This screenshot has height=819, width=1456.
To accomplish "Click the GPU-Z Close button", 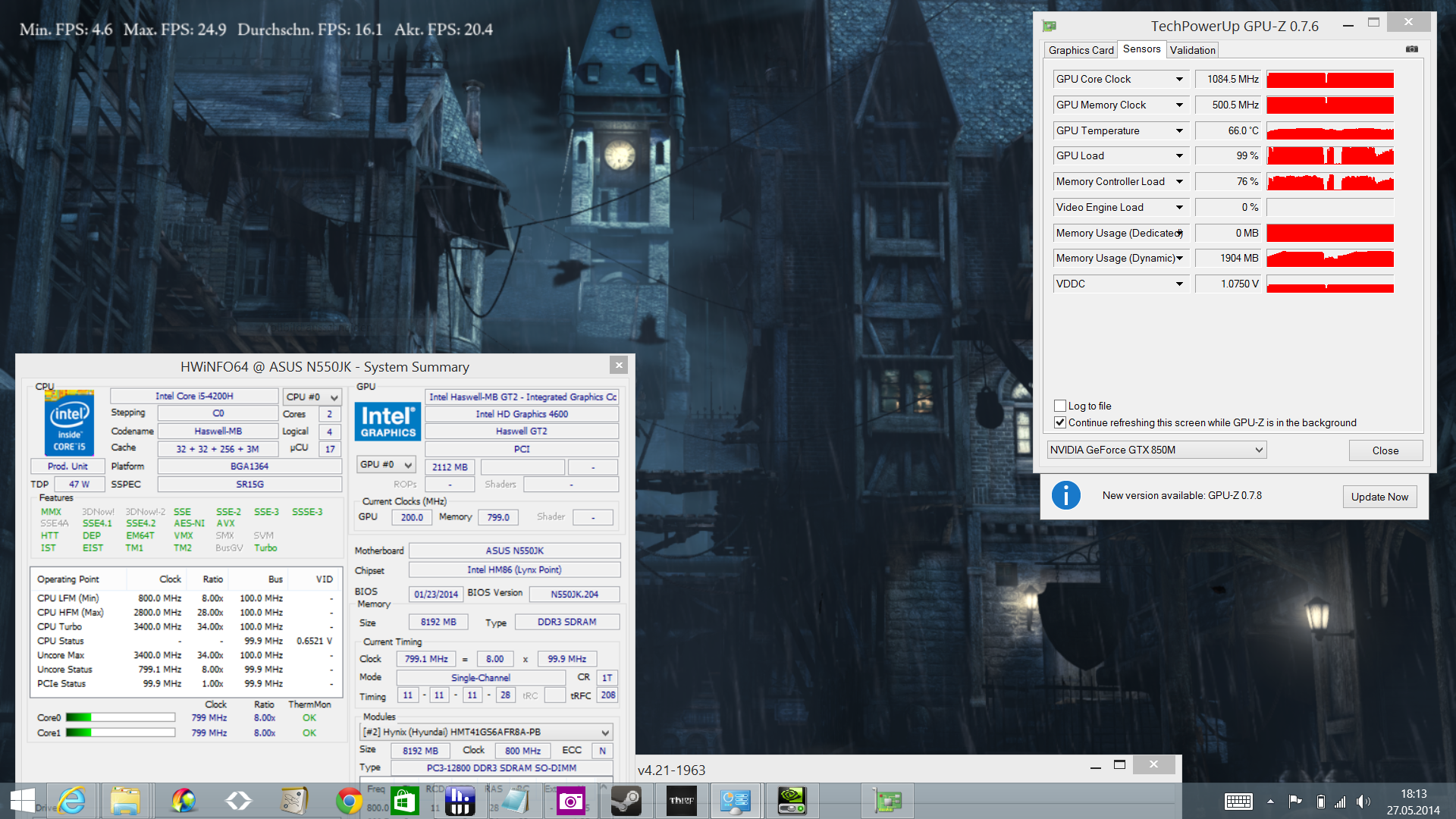I will click(x=1385, y=450).
